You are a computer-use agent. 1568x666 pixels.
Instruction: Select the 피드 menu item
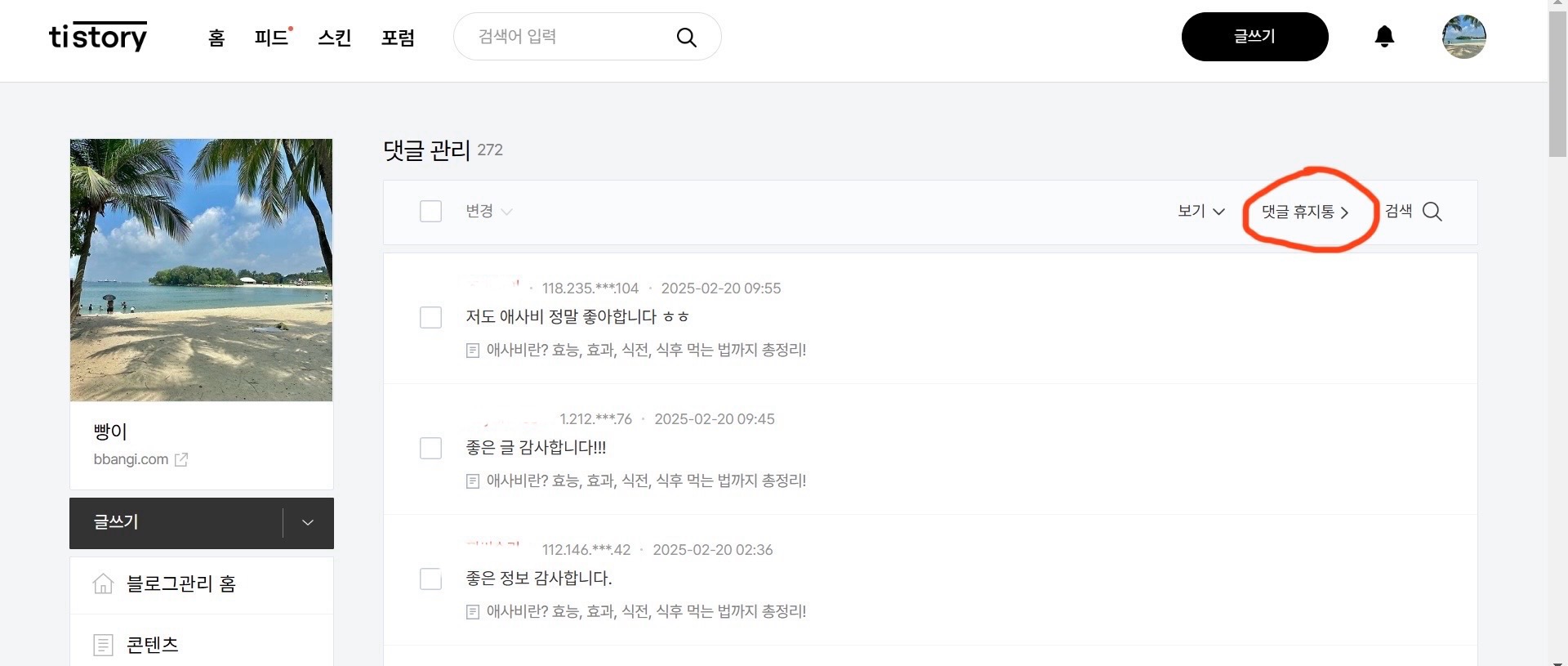pos(270,38)
